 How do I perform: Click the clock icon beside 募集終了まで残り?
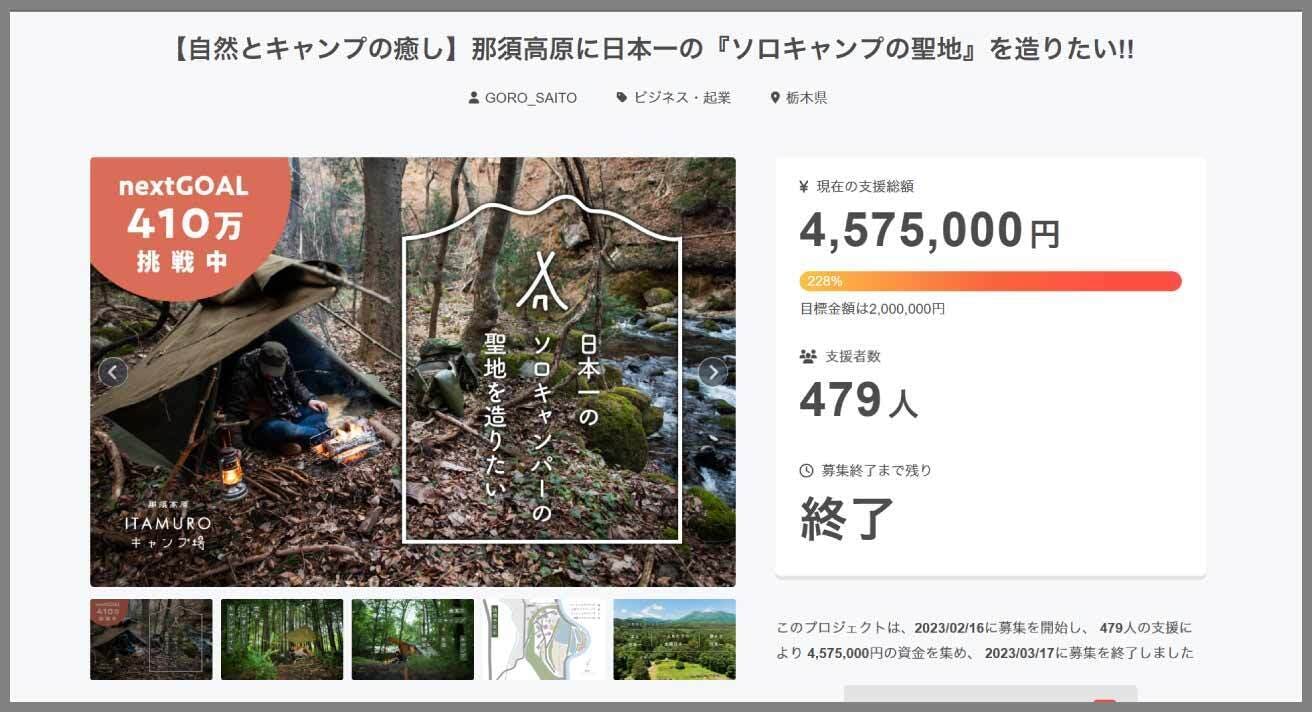pos(807,470)
